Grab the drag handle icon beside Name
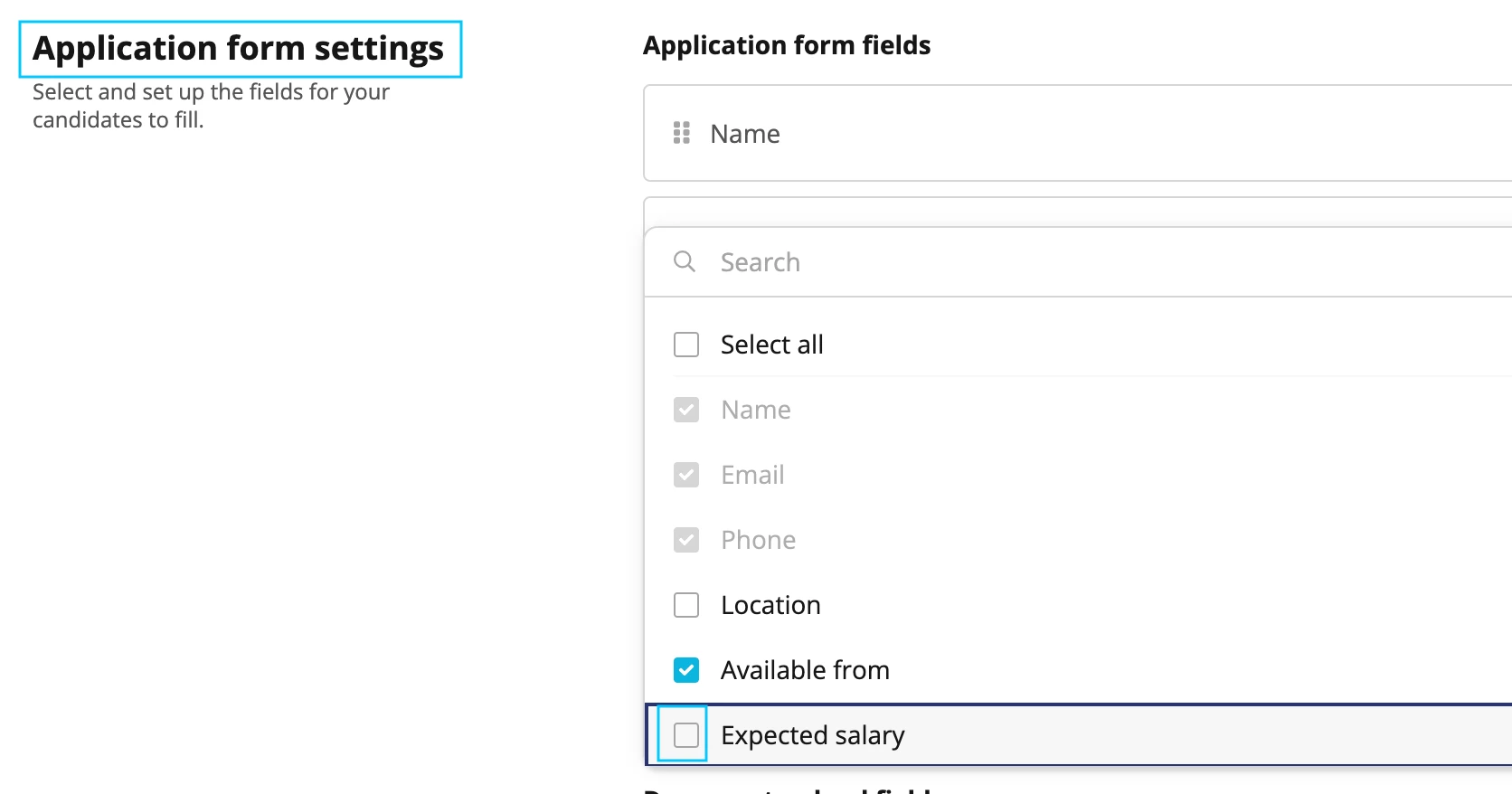The width and height of the screenshot is (1512, 794). [x=682, y=133]
